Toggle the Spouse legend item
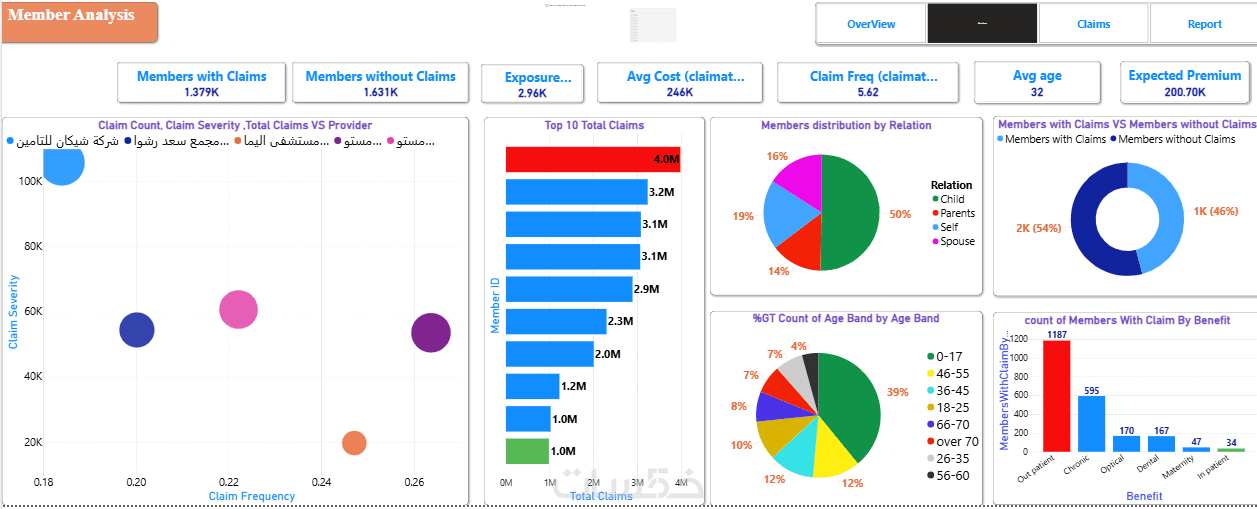The height and width of the screenshot is (509, 1257). pos(952,241)
